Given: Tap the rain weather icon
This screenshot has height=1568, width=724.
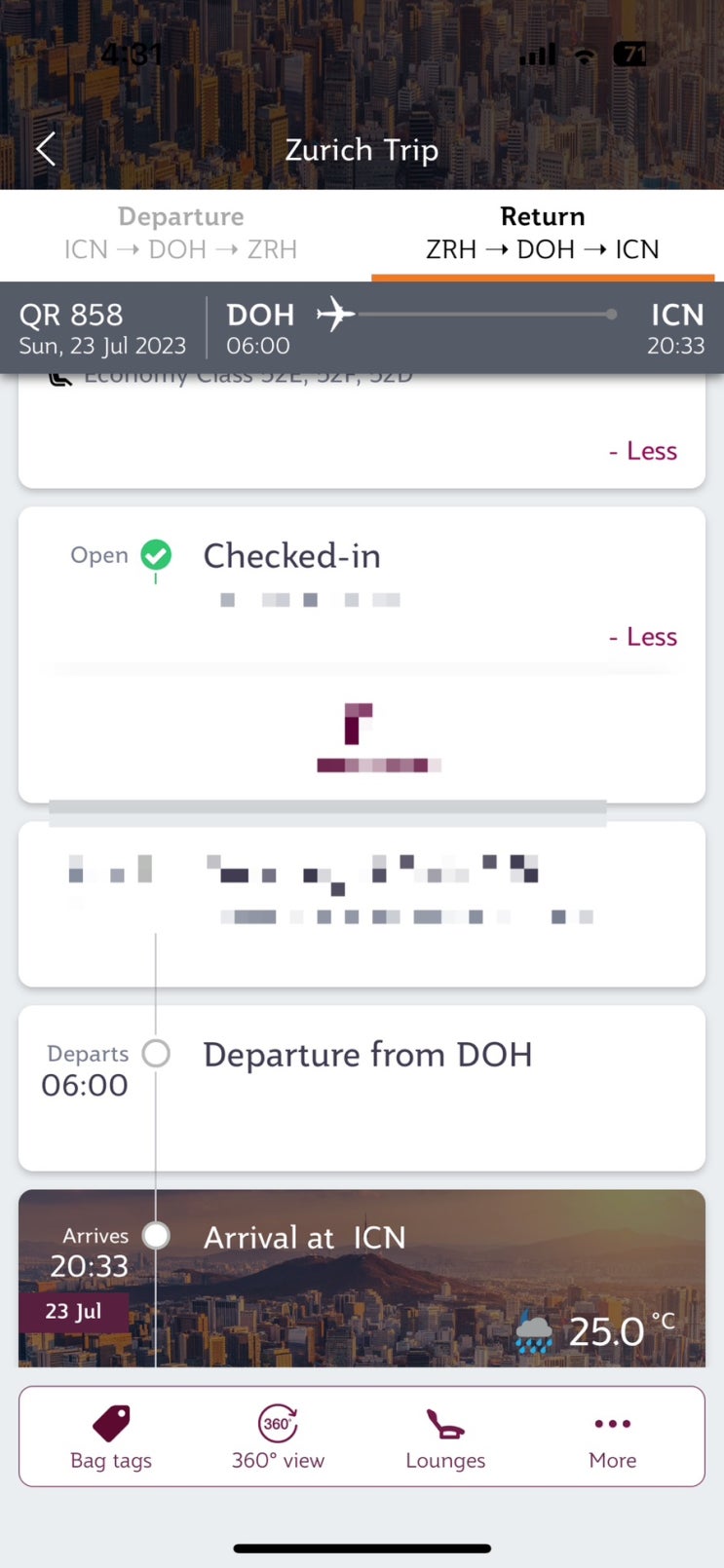Looking at the screenshot, I should pyautogui.click(x=533, y=1331).
